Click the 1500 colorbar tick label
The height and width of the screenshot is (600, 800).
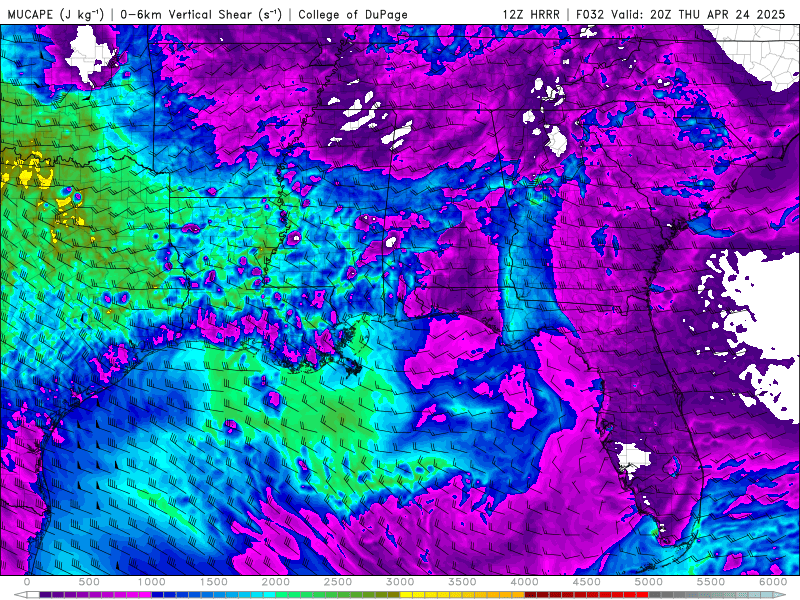tap(213, 582)
